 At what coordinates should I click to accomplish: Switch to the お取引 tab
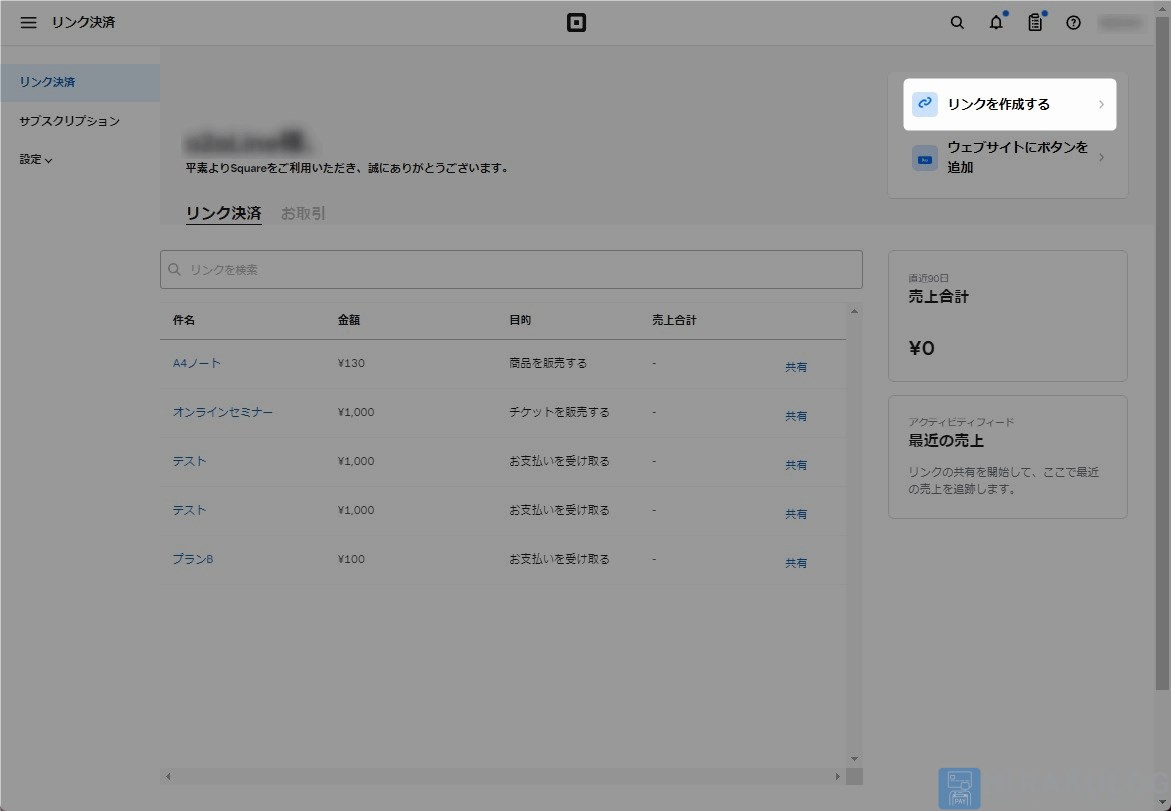(302, 214)
